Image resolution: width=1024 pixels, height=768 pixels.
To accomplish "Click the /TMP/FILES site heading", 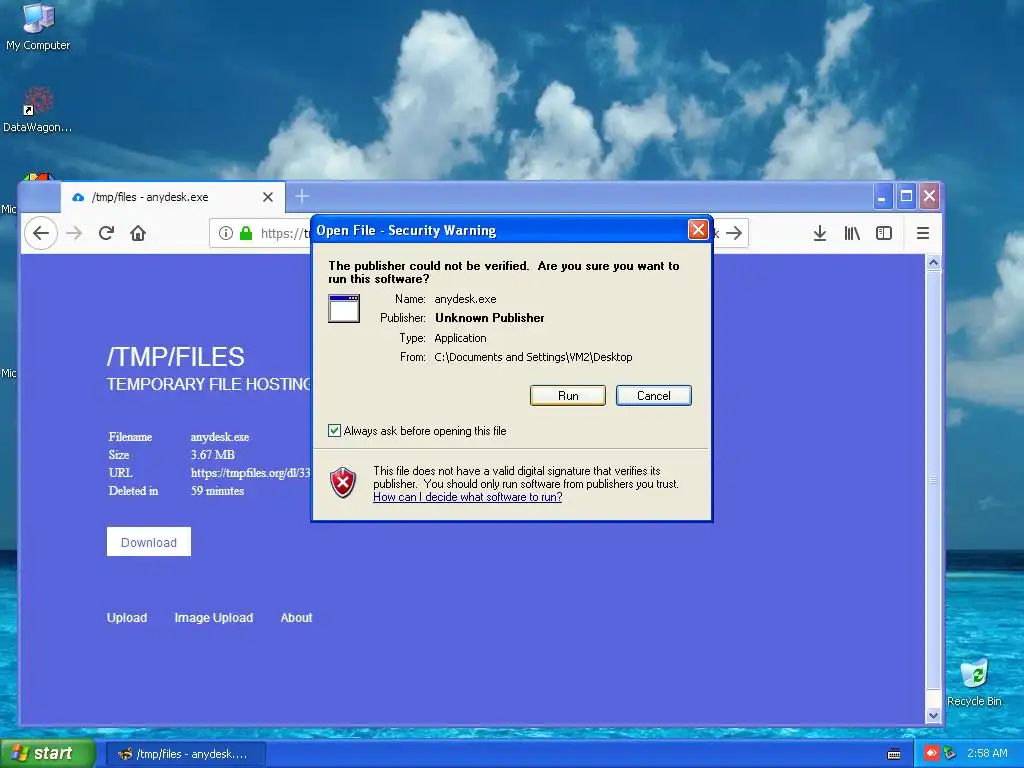I will [x=176, y=357].
